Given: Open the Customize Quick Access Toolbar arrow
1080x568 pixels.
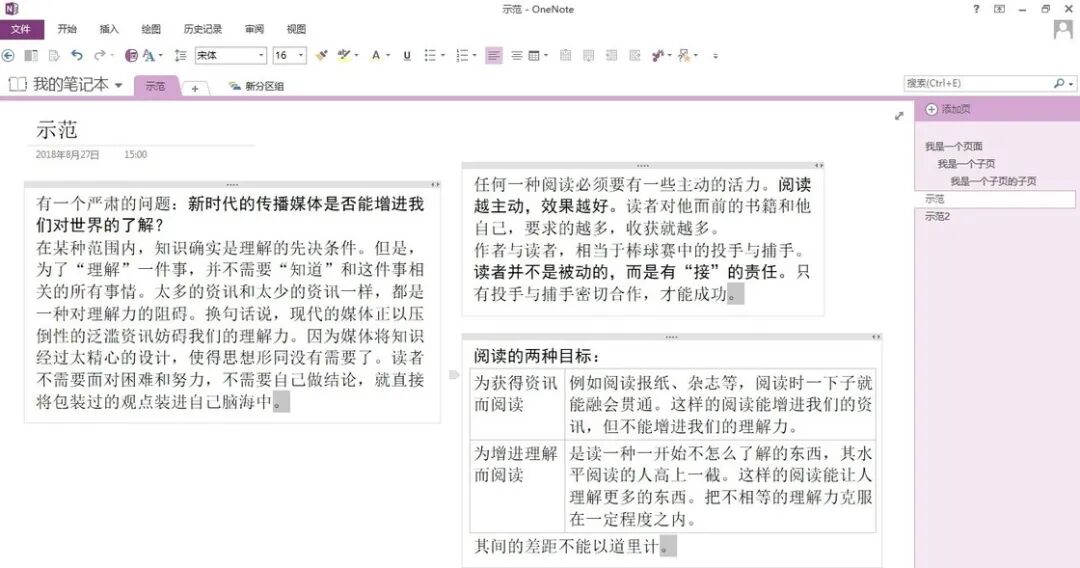Looking at the screenshot, I should pos(716,56).
